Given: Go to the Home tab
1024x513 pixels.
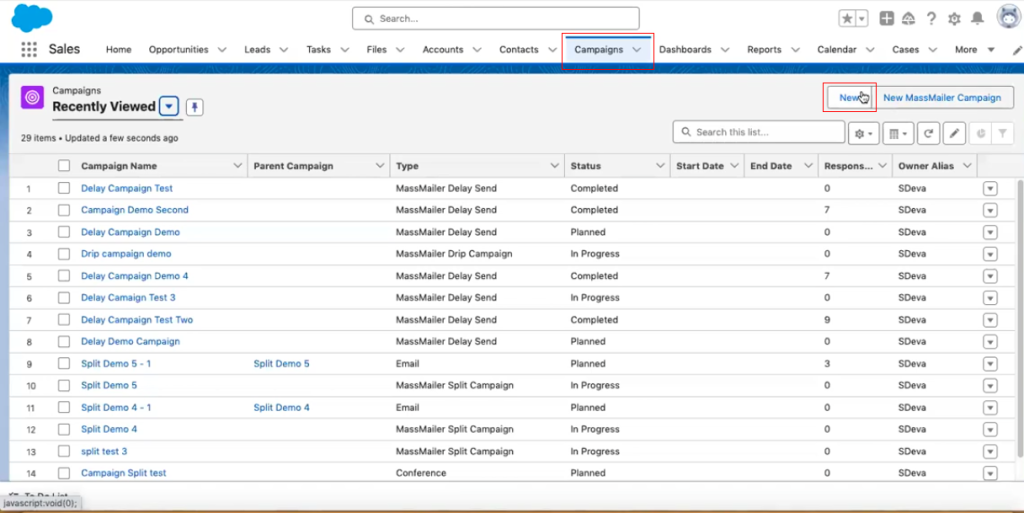Looking at the screenshot, I should click(x=119, y=50).
